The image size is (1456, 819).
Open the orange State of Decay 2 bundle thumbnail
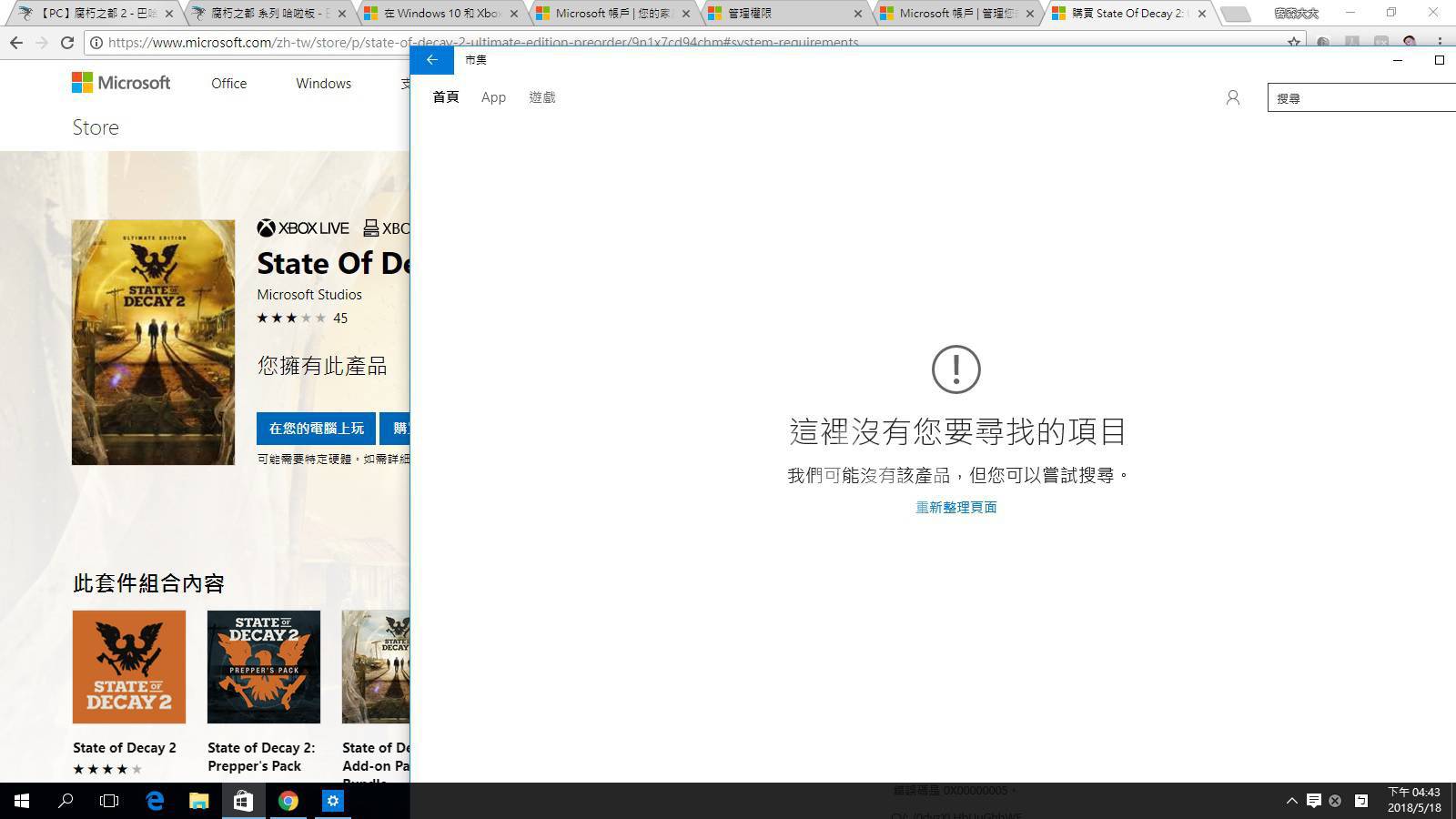coord(129,667)
